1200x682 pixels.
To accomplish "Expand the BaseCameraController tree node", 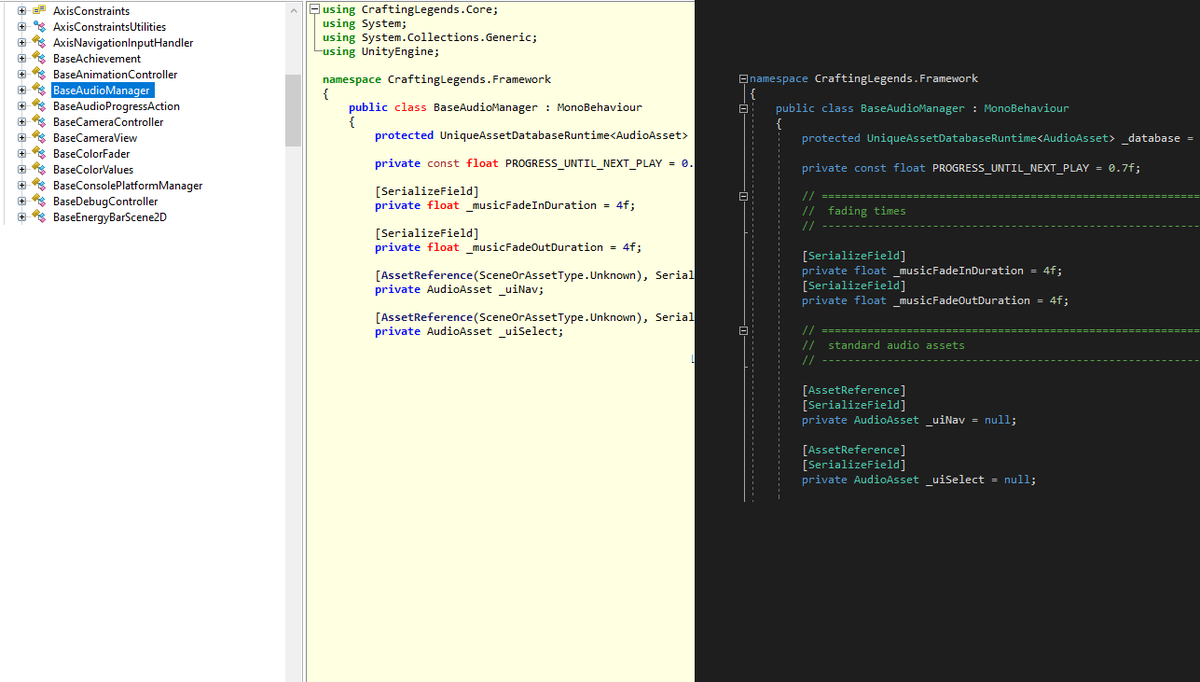I will coord(22,122).
